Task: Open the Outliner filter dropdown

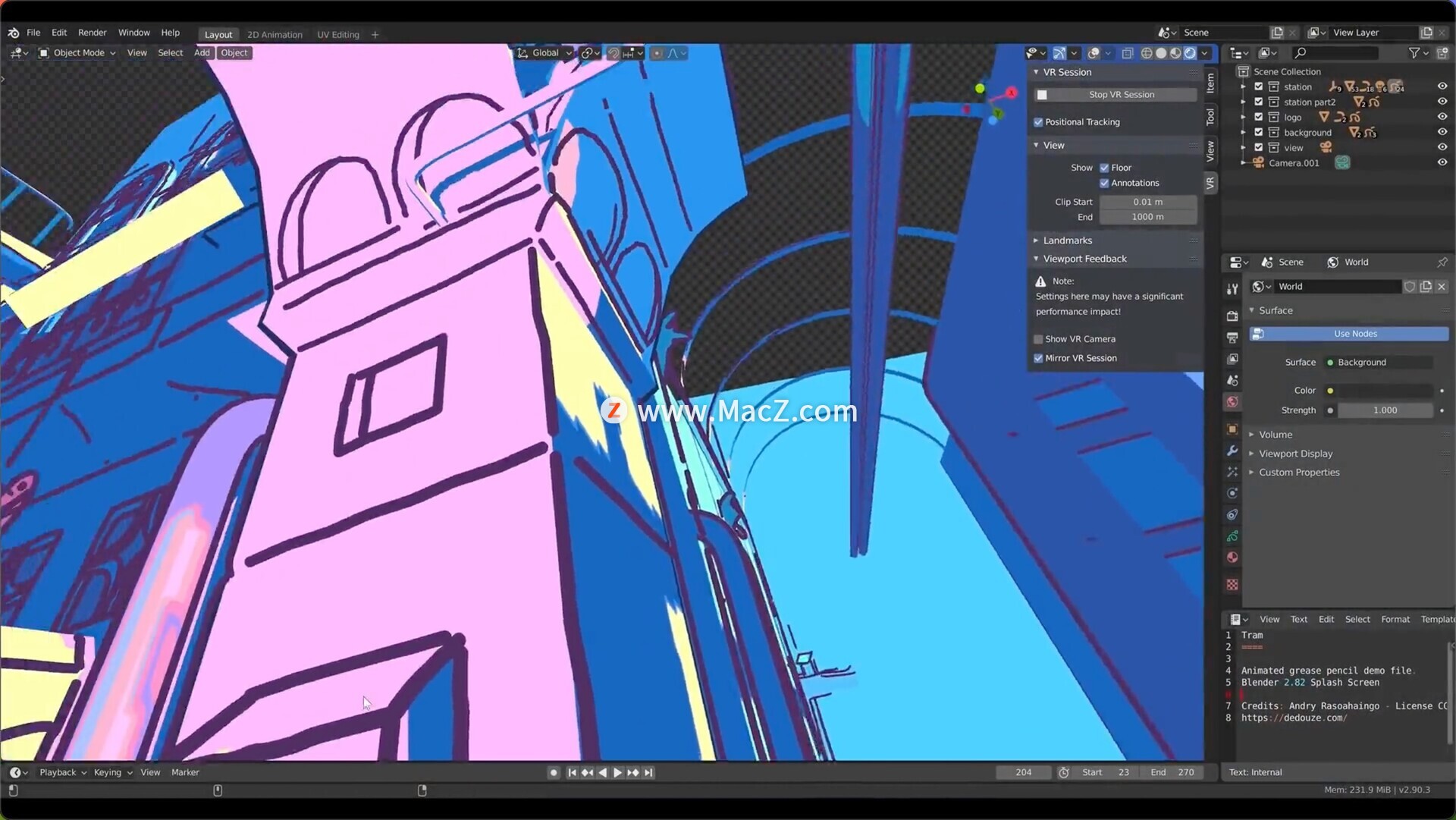Action: coord(1417,53)
